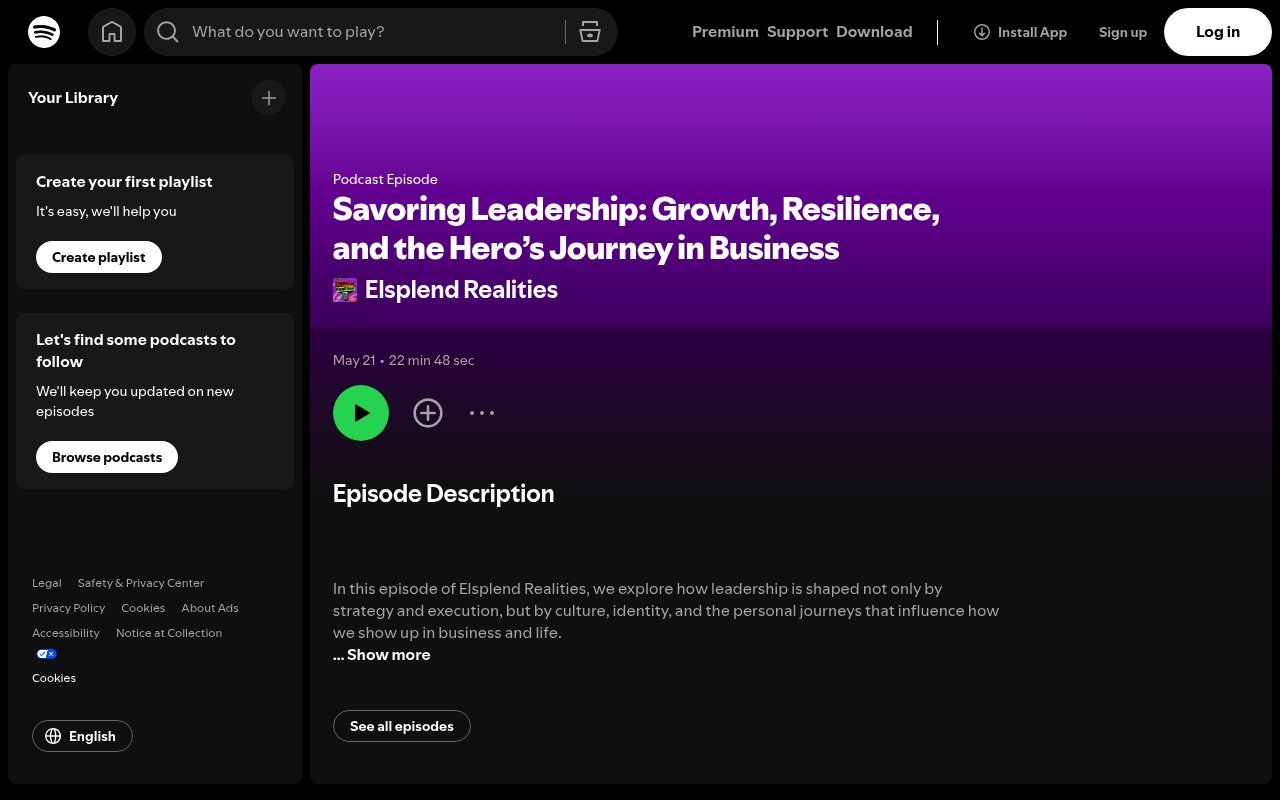1280x800 pixels.
Task: Click the 'May 21 • 22 min 48 sec' text
Action: coord(404,360)
